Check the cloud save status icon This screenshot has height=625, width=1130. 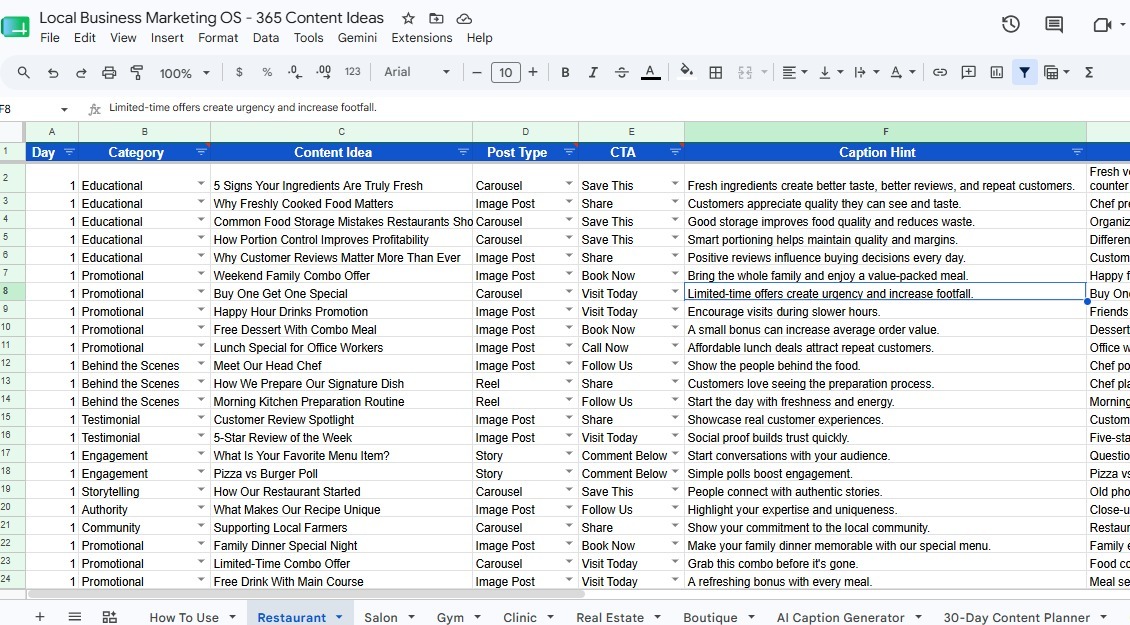[x=465, y=18]
